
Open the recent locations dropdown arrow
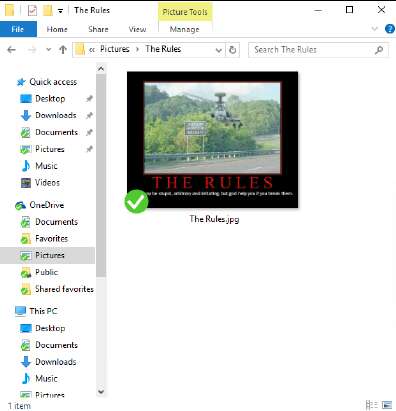(48, 50)
